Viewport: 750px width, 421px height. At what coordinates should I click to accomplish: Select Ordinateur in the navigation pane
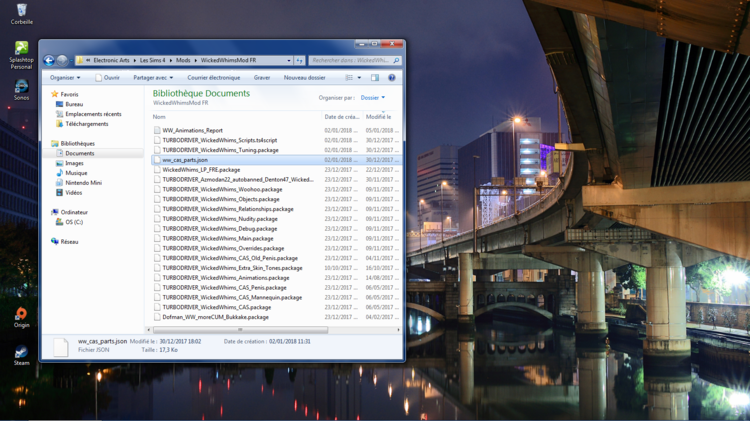(x=74, y=212)
